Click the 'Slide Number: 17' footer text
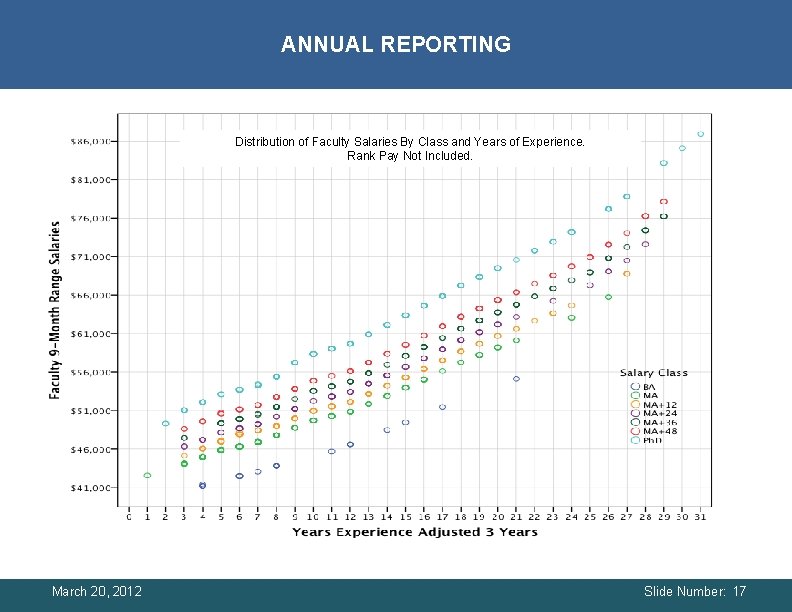 tap(695, 591)
